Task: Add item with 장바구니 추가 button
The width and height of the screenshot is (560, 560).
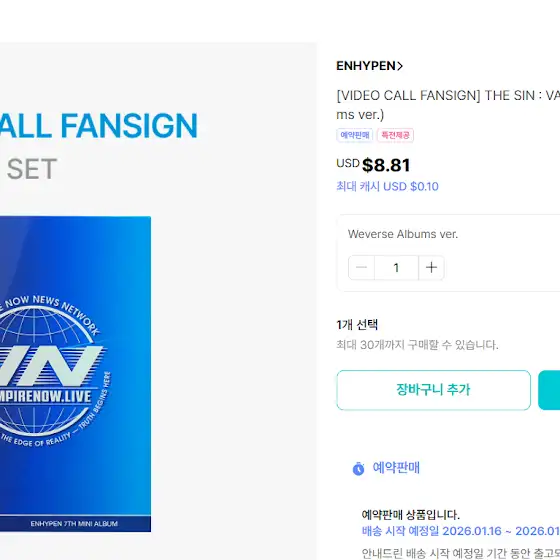Action: pyautogui.click(x=433, y=390)
